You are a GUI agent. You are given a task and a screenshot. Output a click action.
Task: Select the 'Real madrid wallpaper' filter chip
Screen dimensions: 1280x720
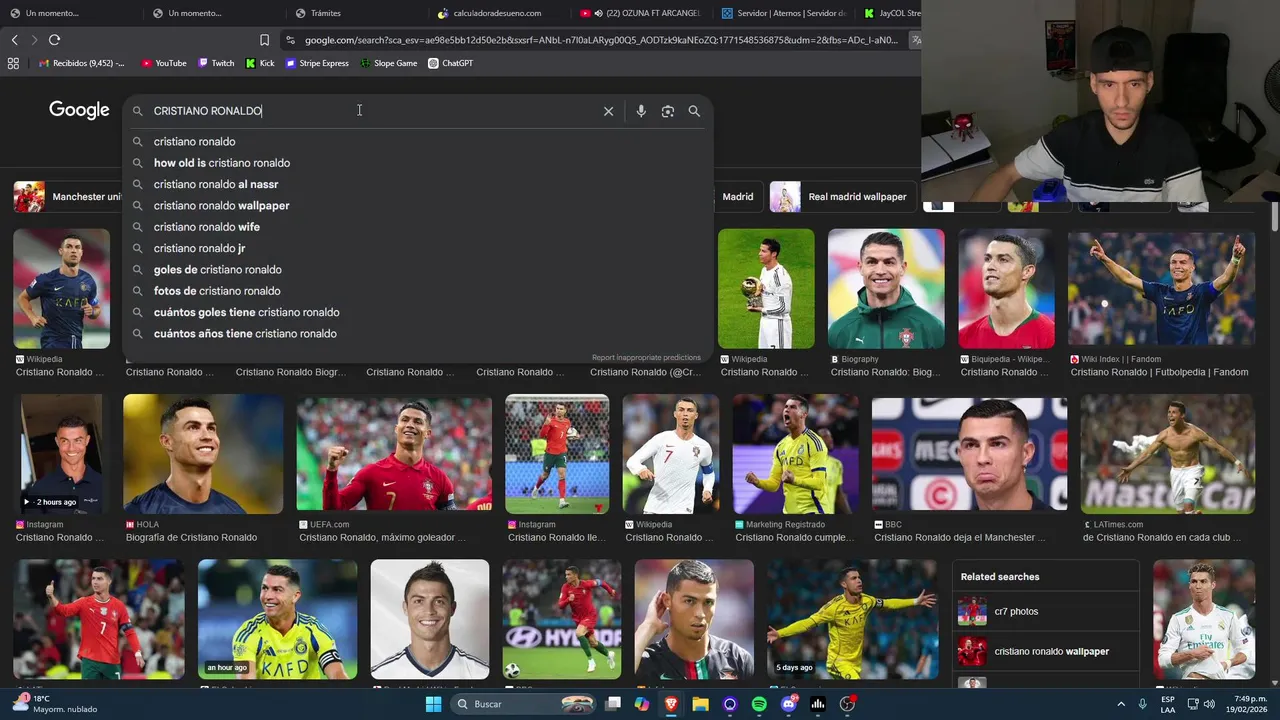point(843,197)
